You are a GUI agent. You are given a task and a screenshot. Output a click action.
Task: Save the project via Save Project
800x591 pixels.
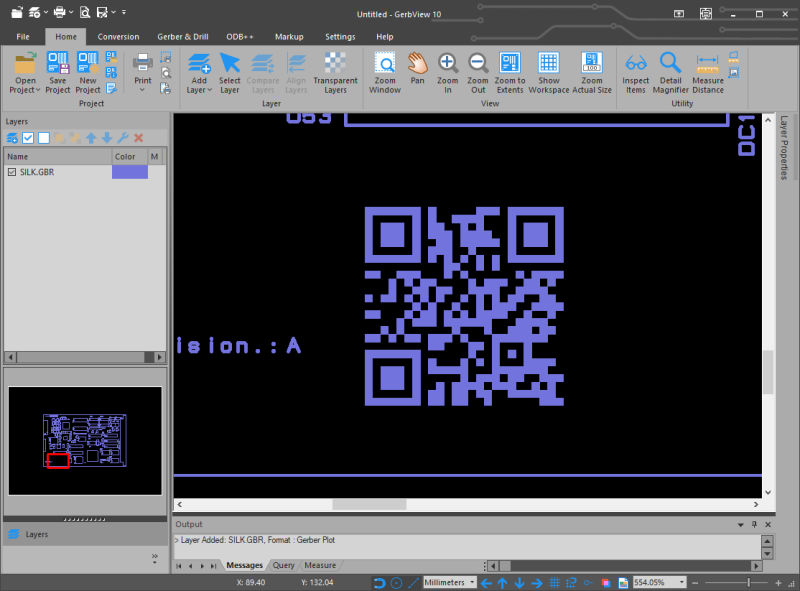(x=58, y=73)
